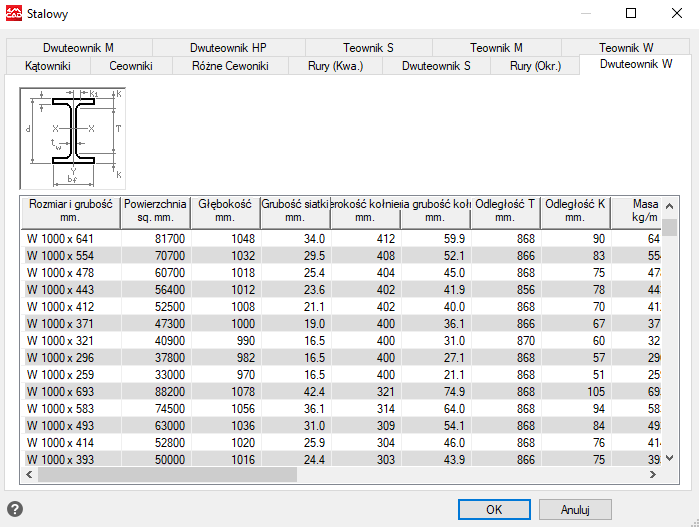Click the horizontal scrollbar left arrow

pos(28,475)
